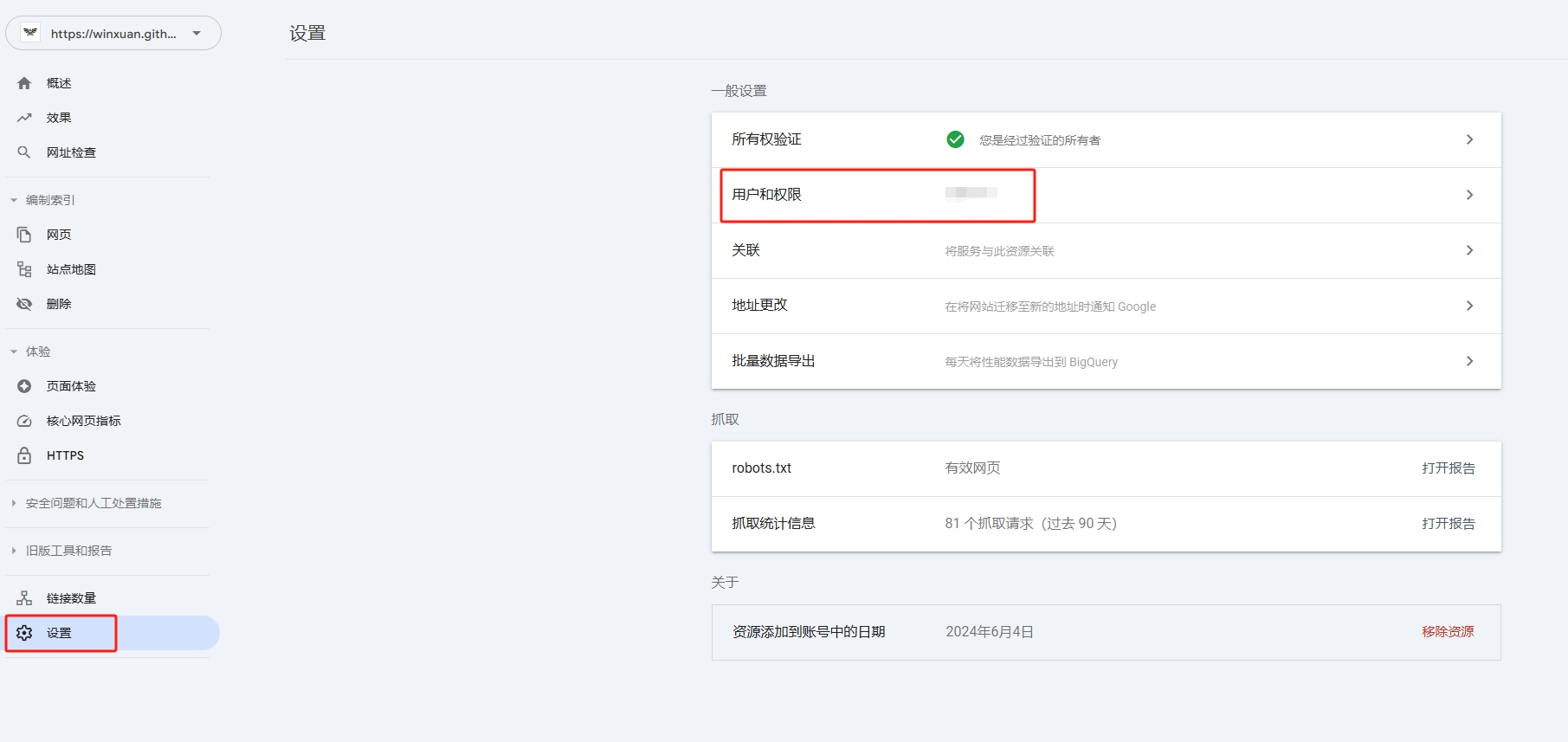Click the 资源添加到账号中的日期 label
This screenshot has height=742, width=1568.
pyautogui.click(x=809, y=632)
